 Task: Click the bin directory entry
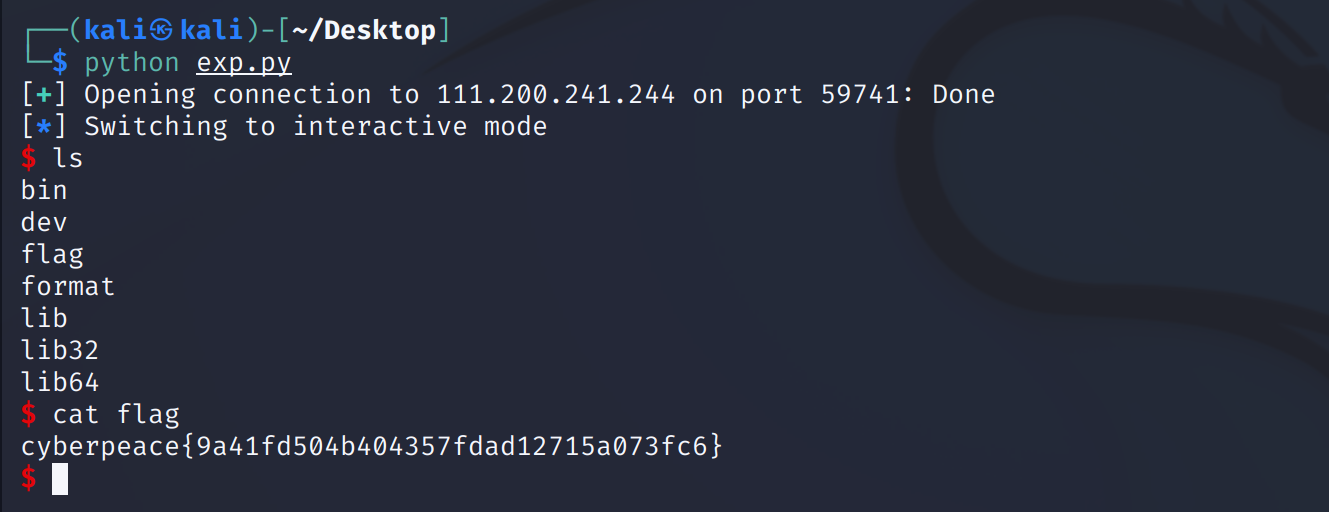tap(44, 190)
